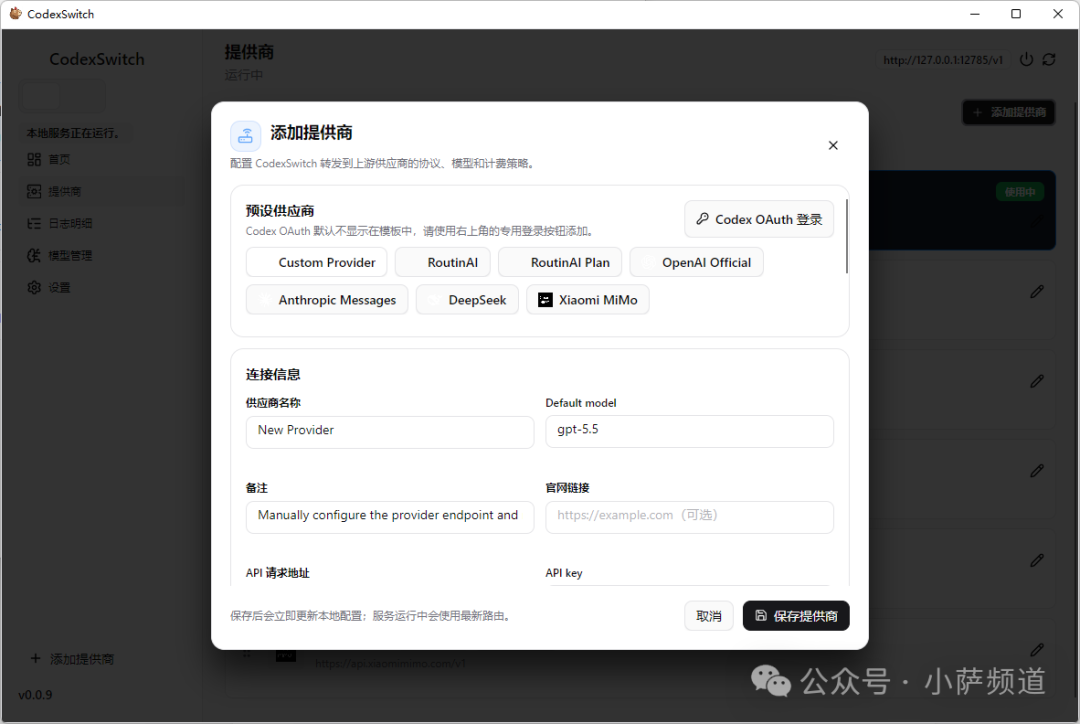Select the Custom Provider preset
This screenshot has height=724, width=1080.
(316, 262)
